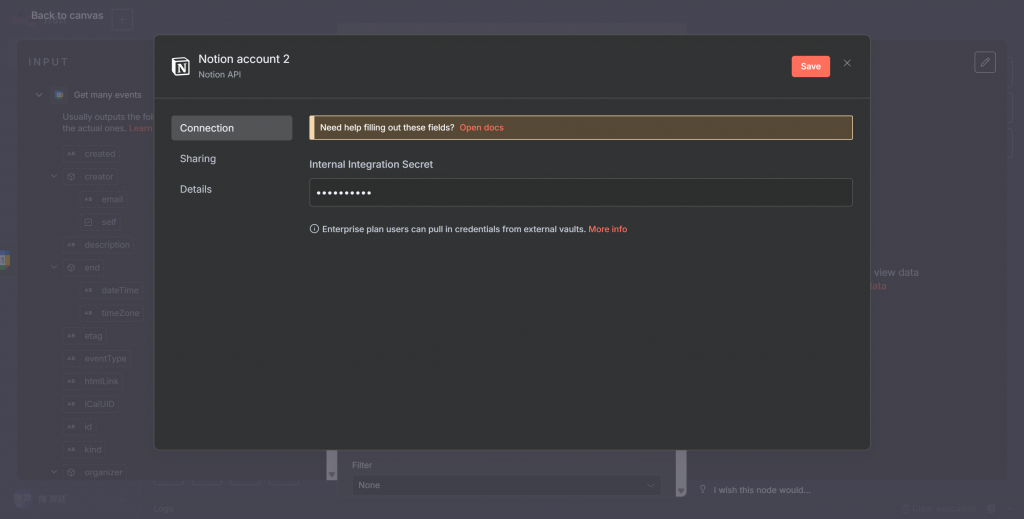Viewport: 1024px width, 519px height.
Task: Click the plus button beside Back to canvas
Action: [122, 20]
